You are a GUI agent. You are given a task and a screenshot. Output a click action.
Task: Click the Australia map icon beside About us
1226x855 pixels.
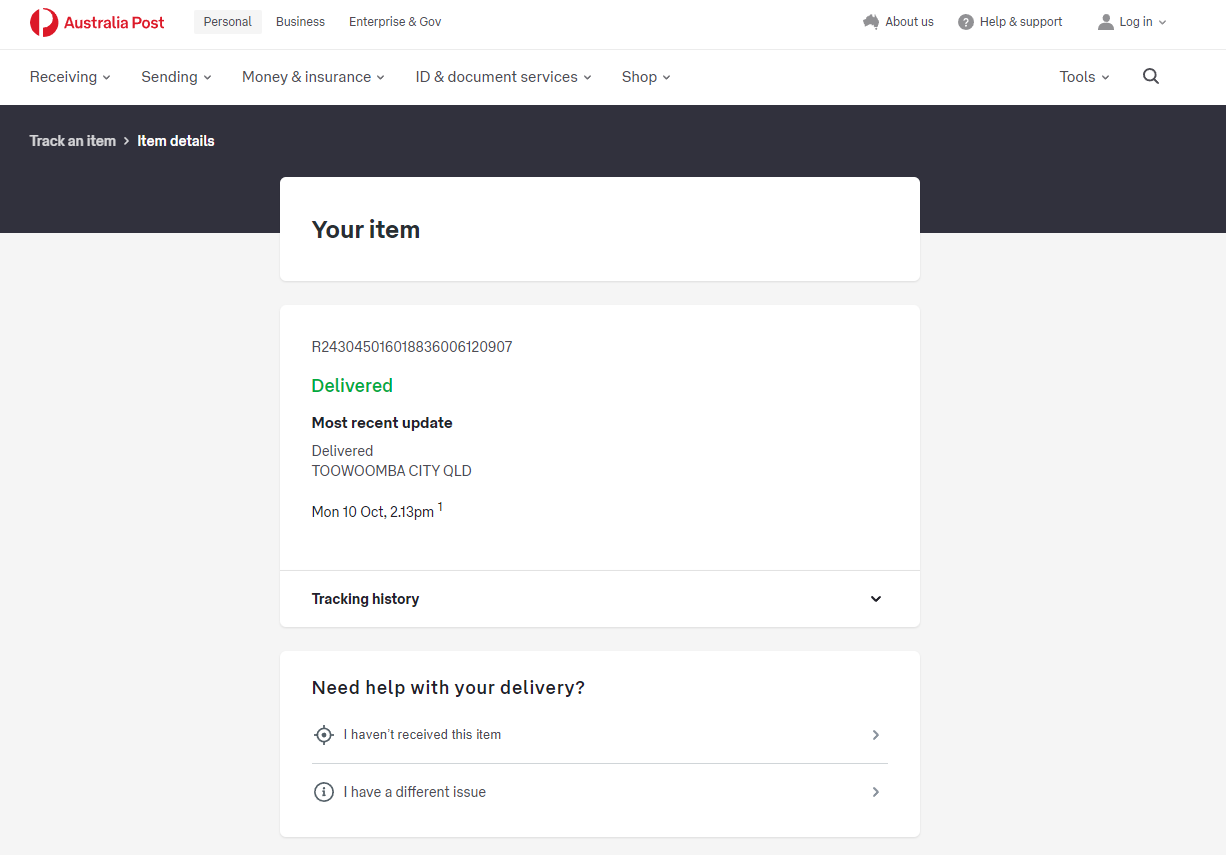click(870, 22)
